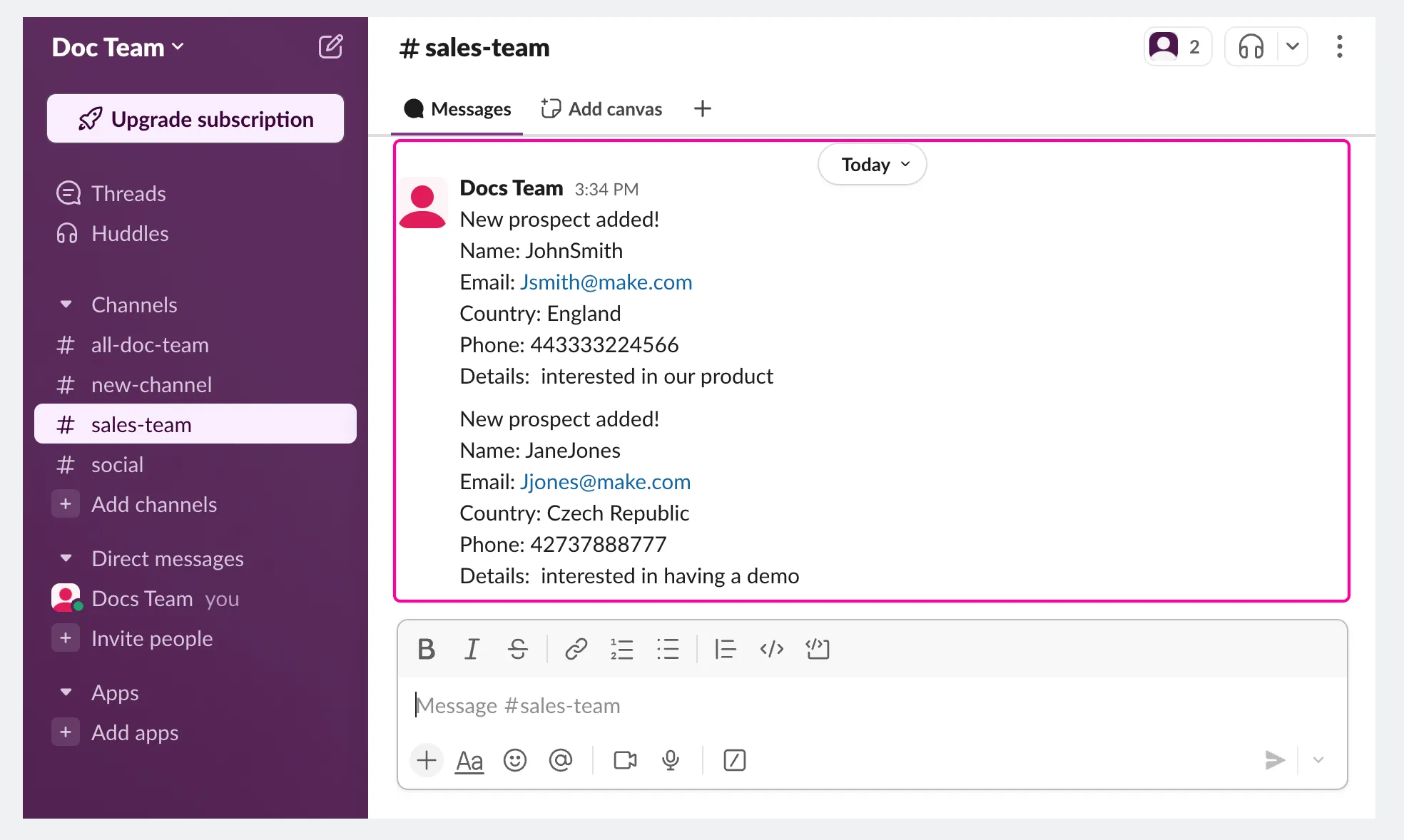The height and width of the screenshot is (840, 1404).
Task: Toggle italic text formatting
Action: pos(472,649)
